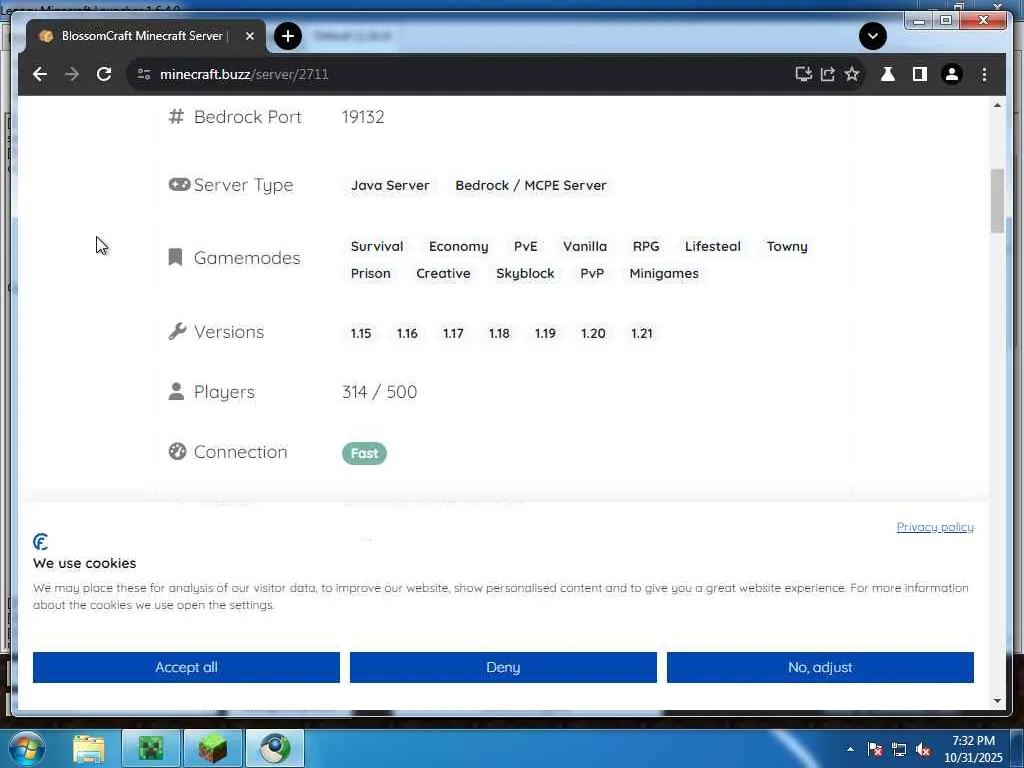
Task: Select the BlossomCraft Minecraft Server tab
Action: (145, 36)
